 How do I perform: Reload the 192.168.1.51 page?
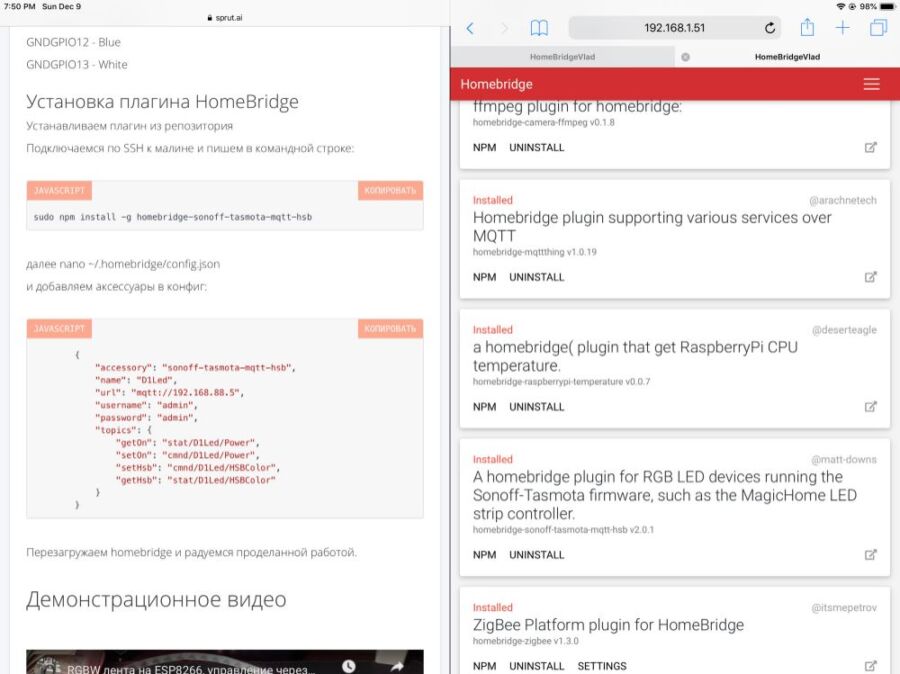[770, 28]
